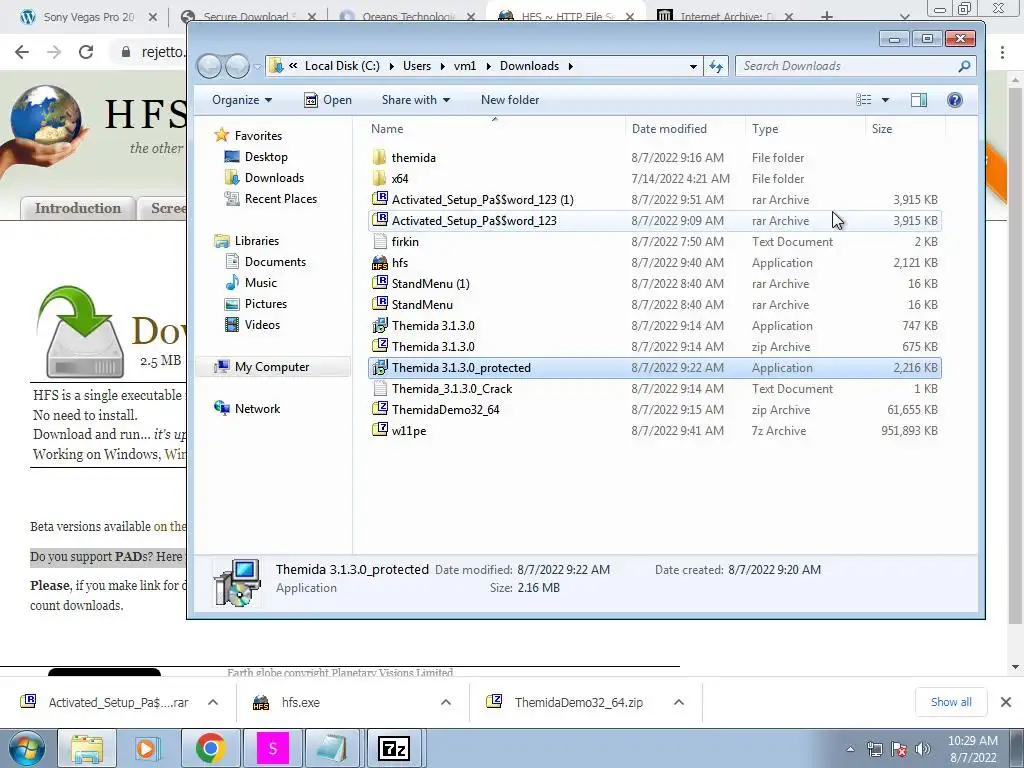Select Activated_Setup_Pa$$word_123 (1) rar icon

pos(379,199)
